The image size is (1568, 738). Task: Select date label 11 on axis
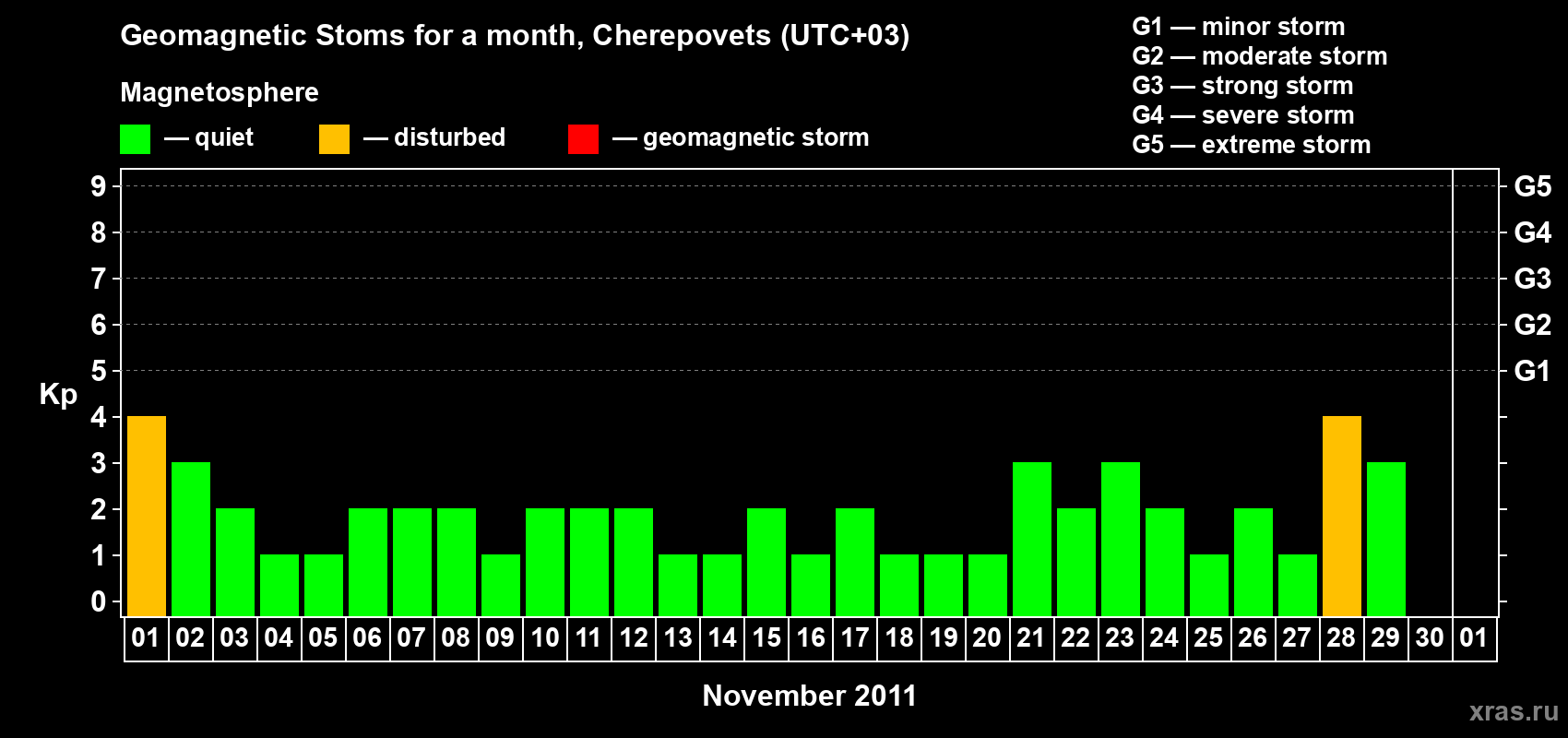pyautogui.click(x=588, y=638)
